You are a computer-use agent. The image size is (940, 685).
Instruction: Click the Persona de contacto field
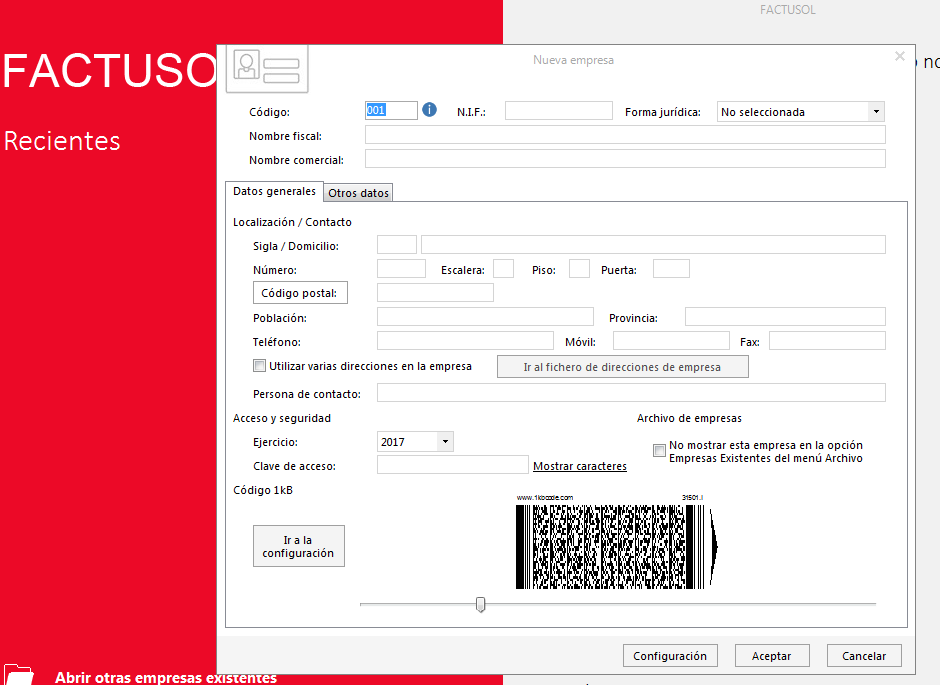(631, 393)
